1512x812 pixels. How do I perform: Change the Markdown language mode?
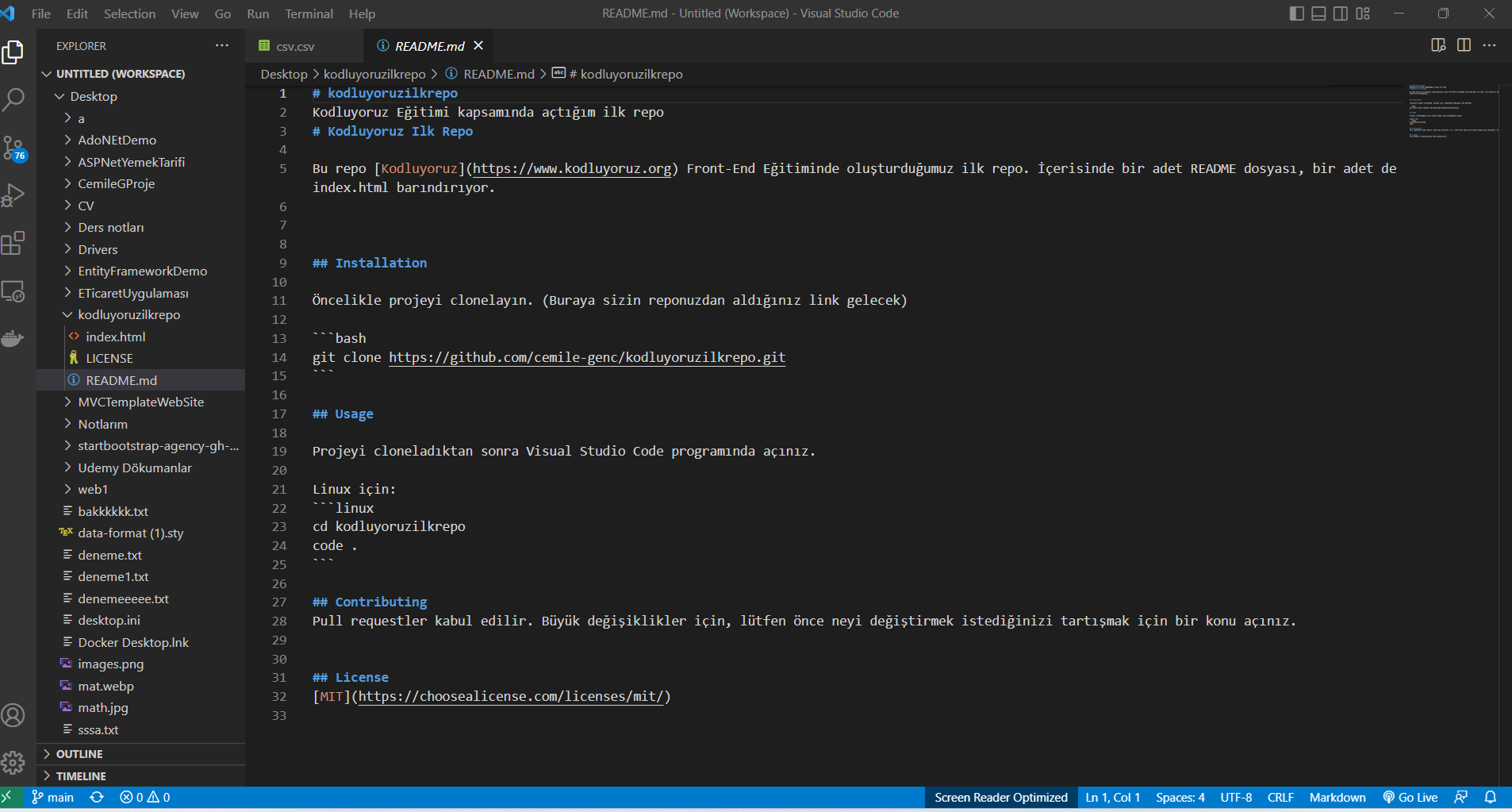click(1337, 797)
